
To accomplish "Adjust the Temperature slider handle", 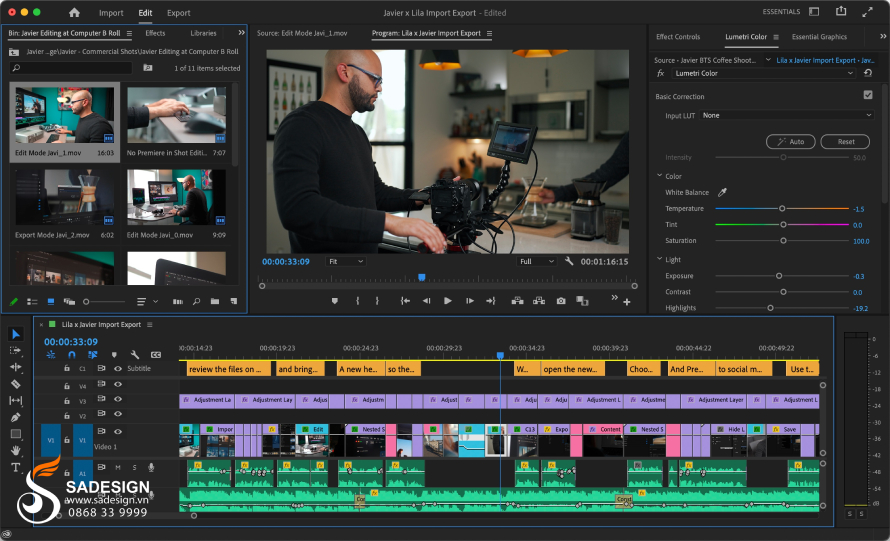I will (x=782, y=208).
